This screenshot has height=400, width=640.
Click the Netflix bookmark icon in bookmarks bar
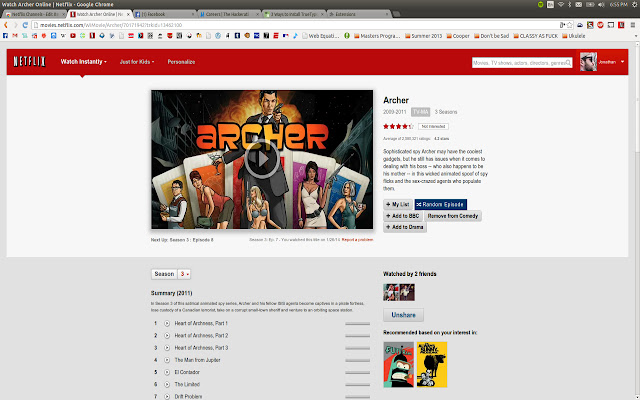point(92,36)
